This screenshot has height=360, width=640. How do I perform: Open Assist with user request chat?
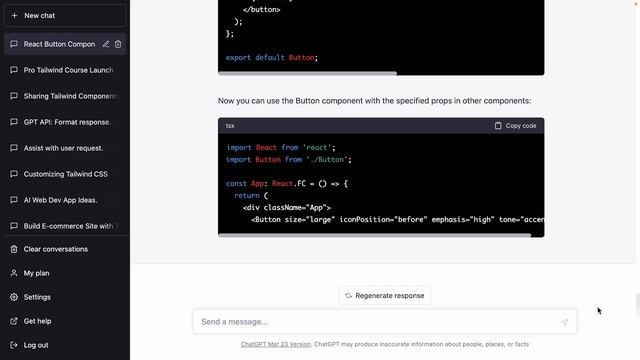point(65,148)
